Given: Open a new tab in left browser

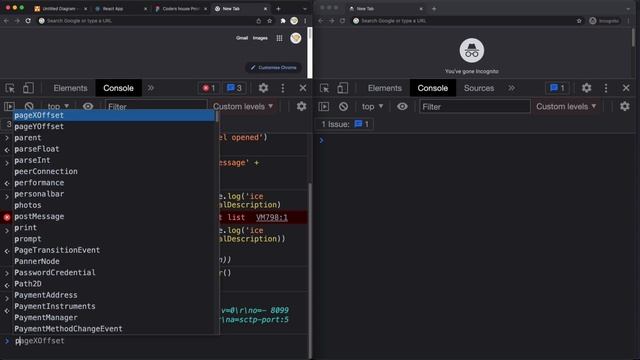Looking at the screenshot, I should pos(278,9).
